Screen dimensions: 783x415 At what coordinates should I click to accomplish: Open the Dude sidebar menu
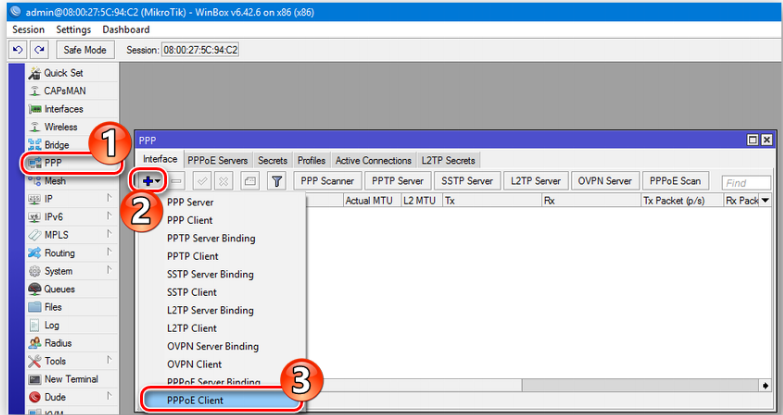click(x=72, y=397)
